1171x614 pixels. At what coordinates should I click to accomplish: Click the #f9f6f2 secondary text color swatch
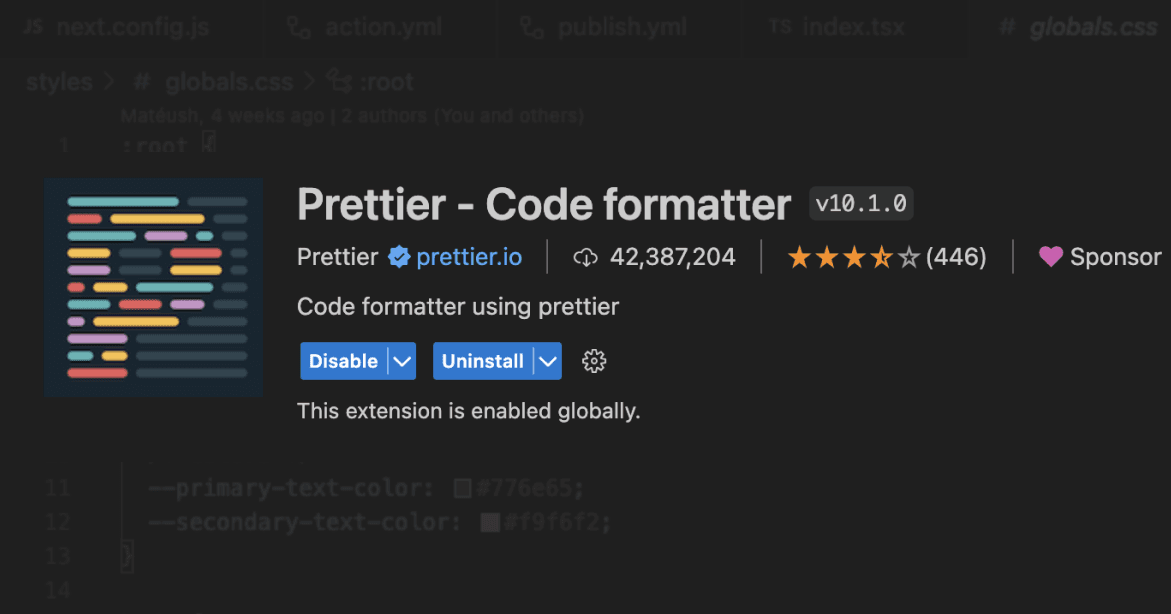pos(490,522)
